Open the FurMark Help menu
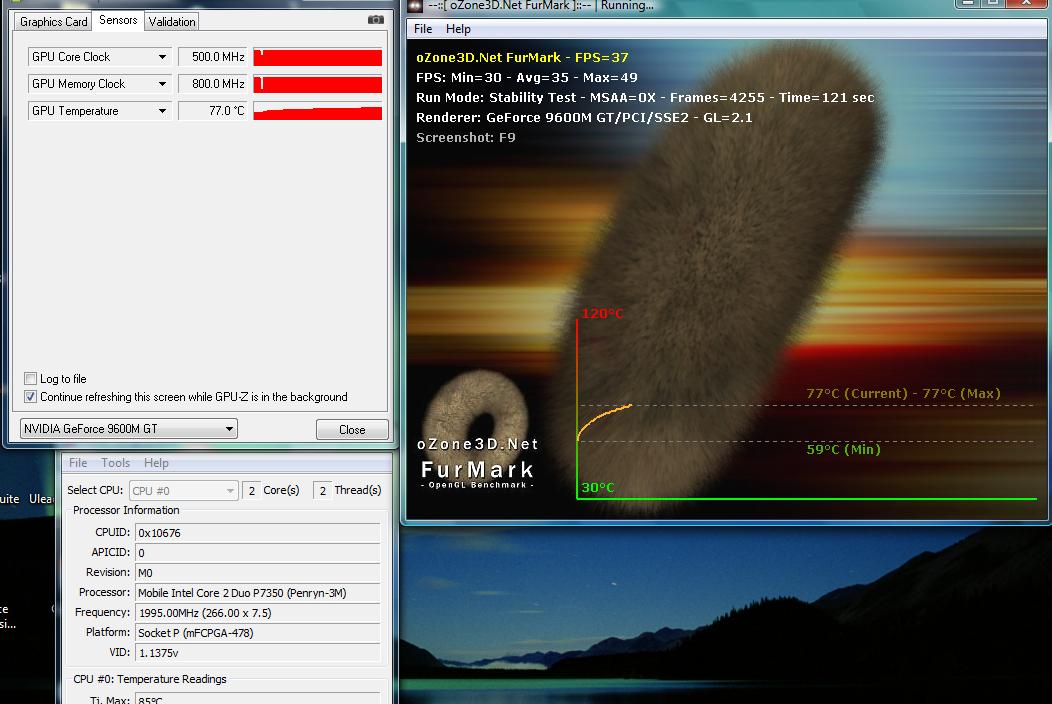 [x=458, y=29]
